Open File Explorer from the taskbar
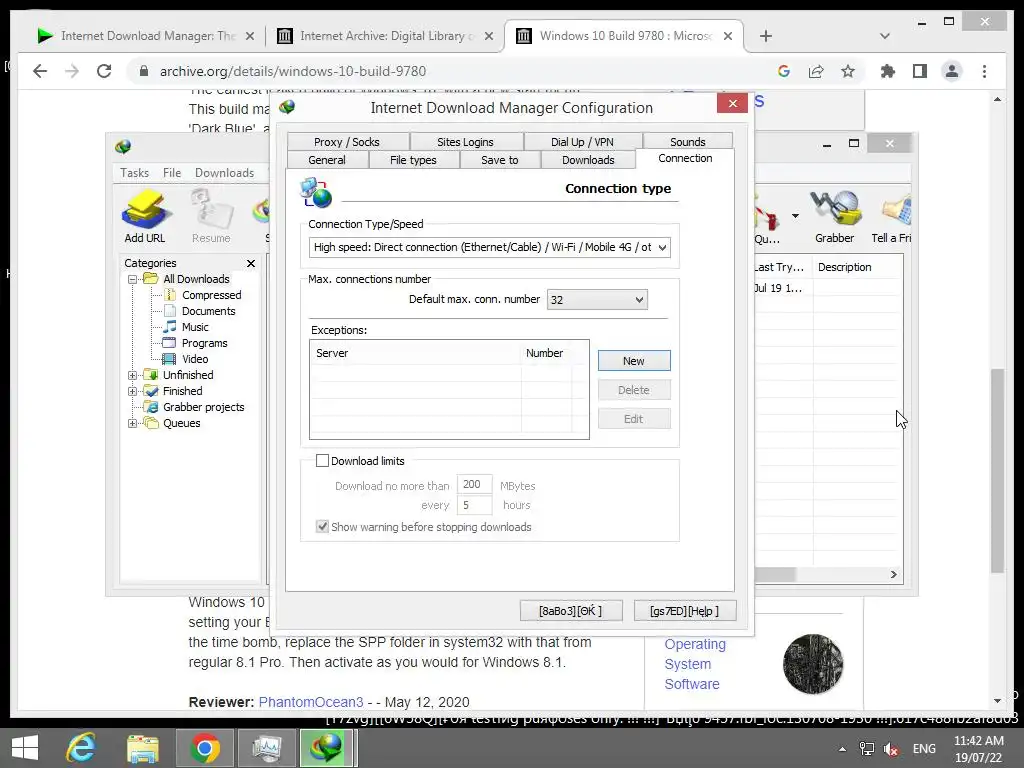 tap(142, 748)
